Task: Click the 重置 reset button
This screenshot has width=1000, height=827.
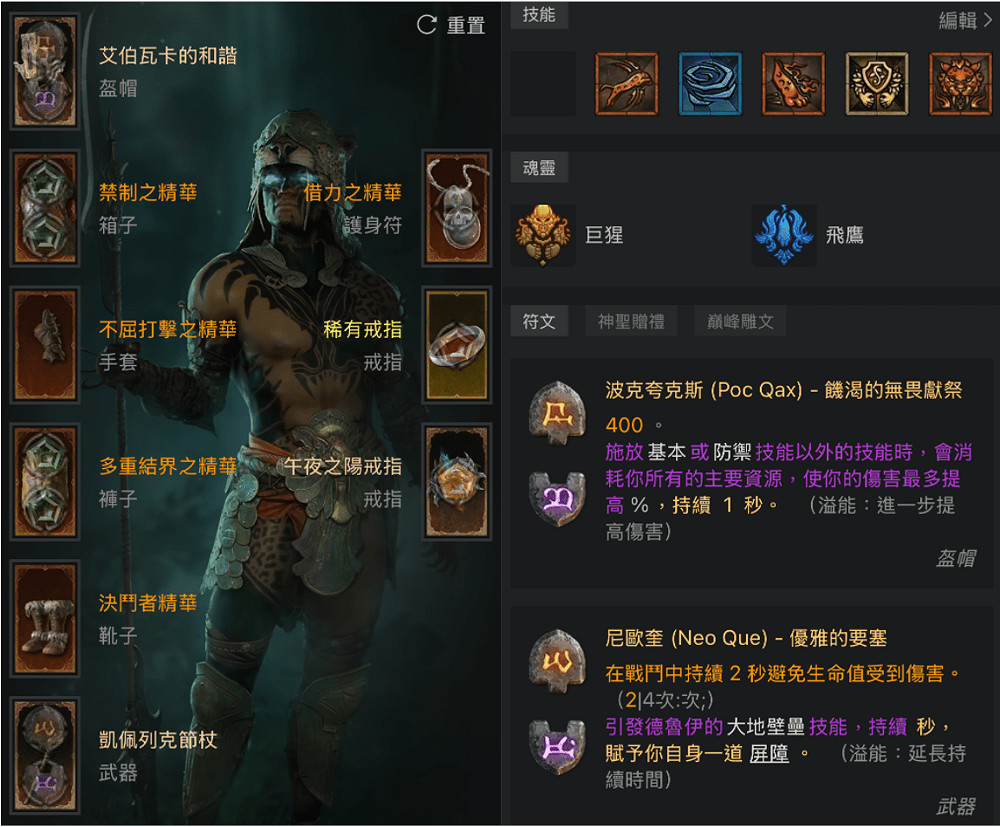Action: pos(451,26)
